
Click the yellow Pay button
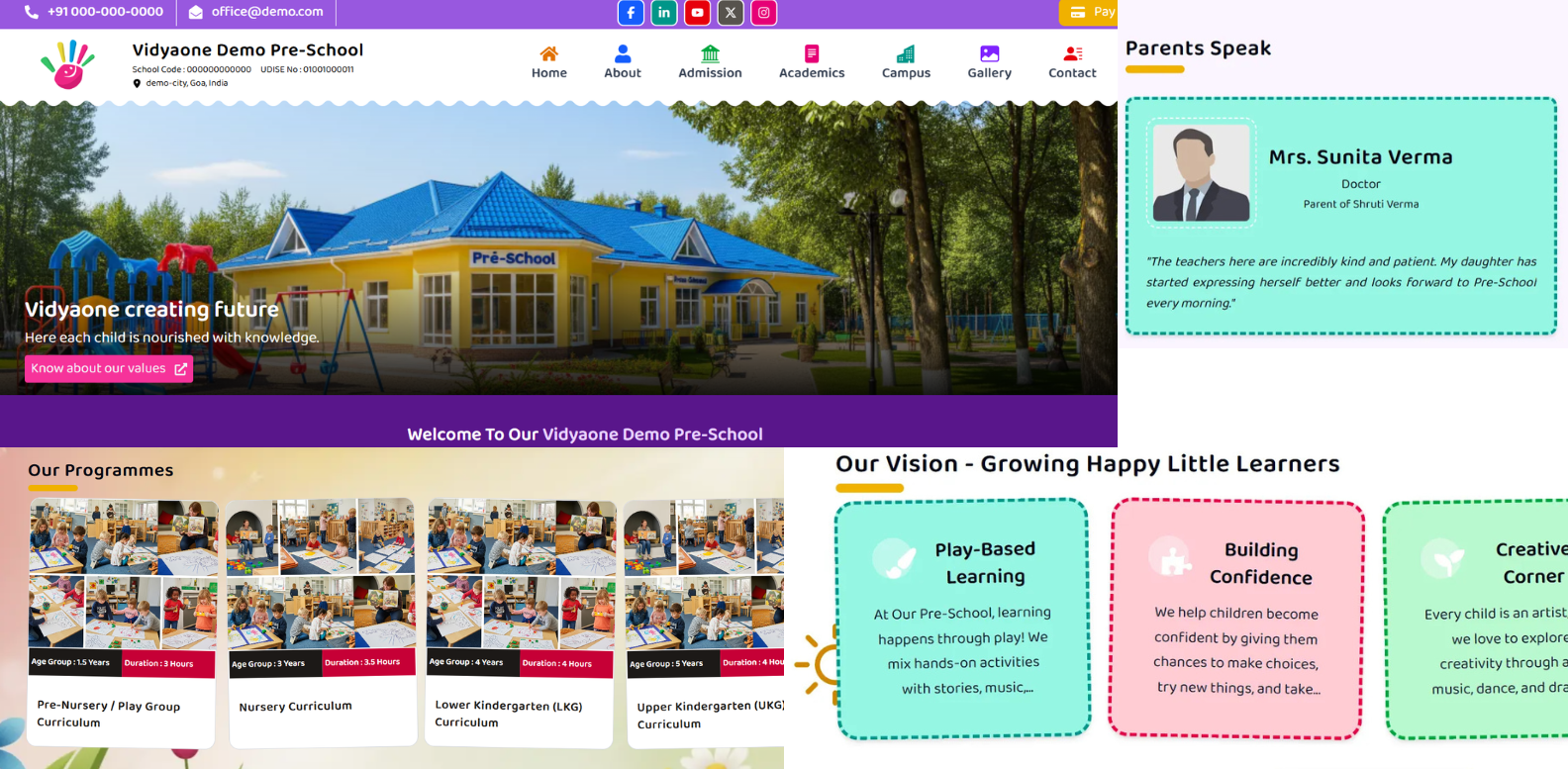pyautogui.click(x=1088, y=12)
